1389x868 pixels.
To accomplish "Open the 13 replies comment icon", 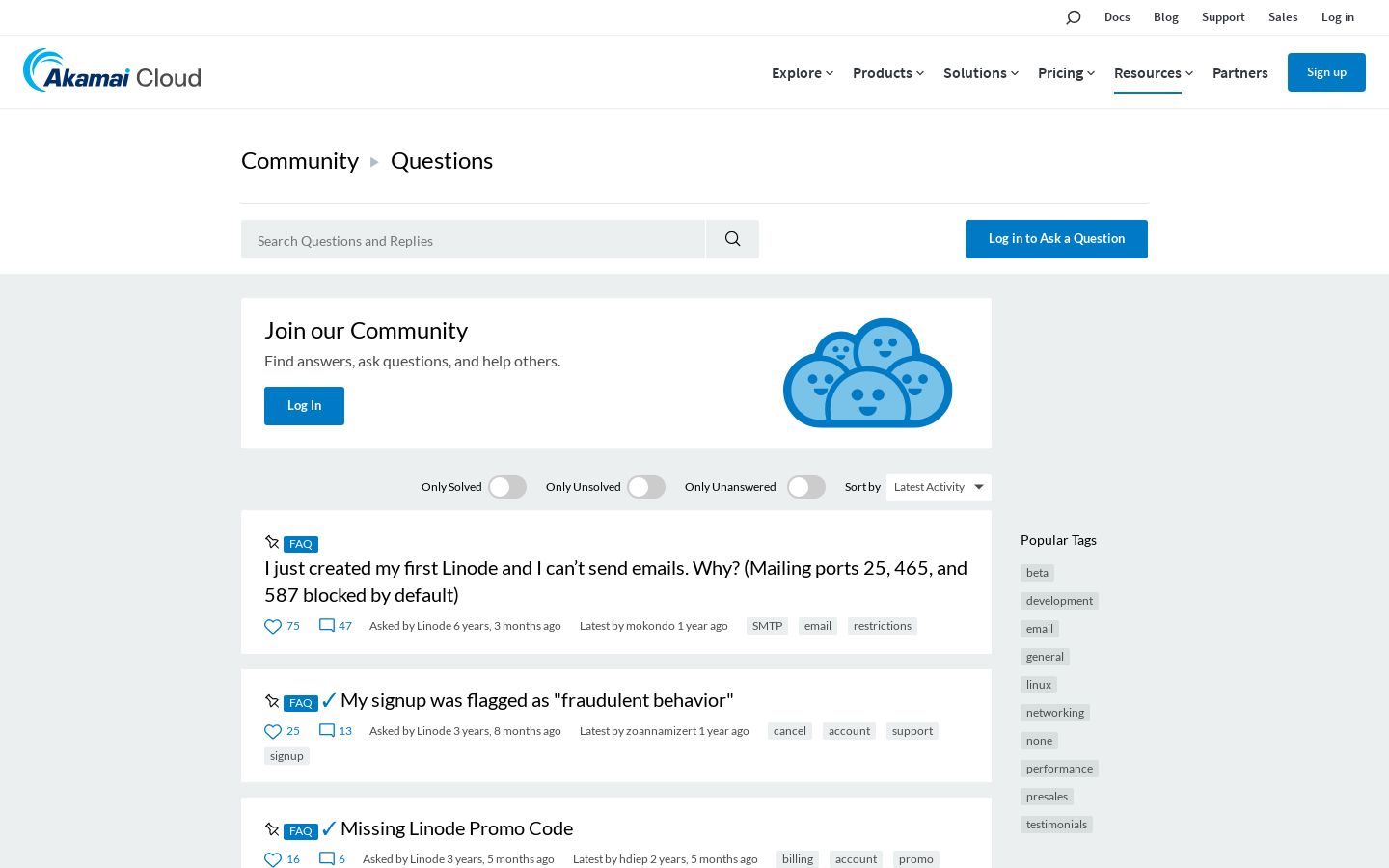I will coord(327,730).
